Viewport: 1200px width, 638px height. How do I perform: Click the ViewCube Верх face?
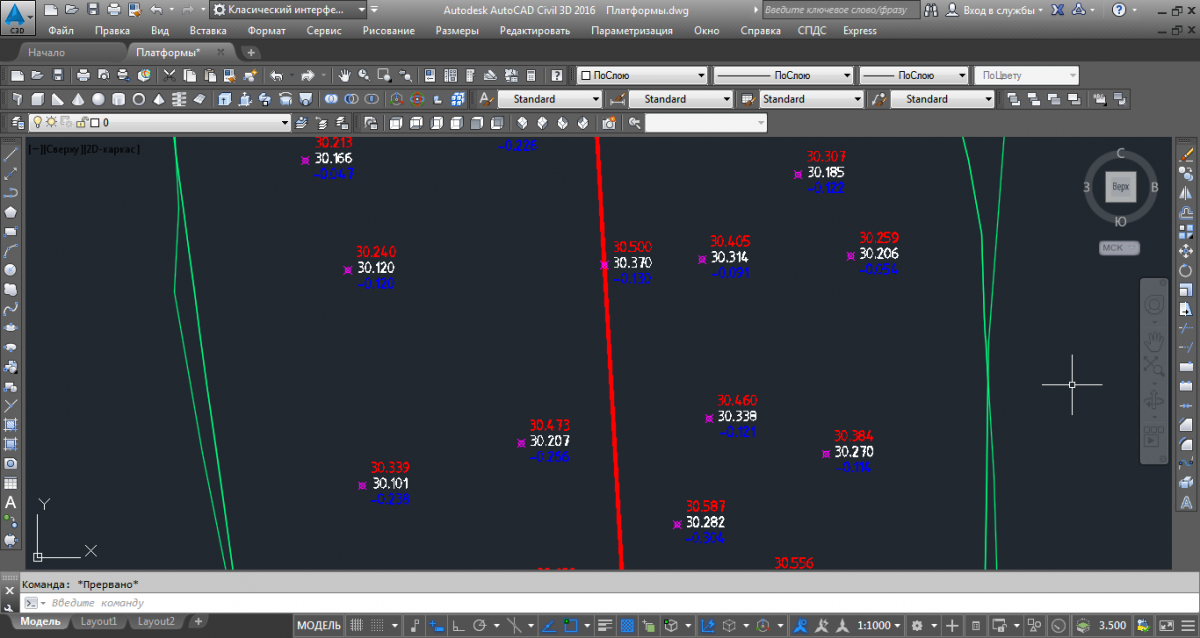pyautogui.click(x=1121, y=186)
